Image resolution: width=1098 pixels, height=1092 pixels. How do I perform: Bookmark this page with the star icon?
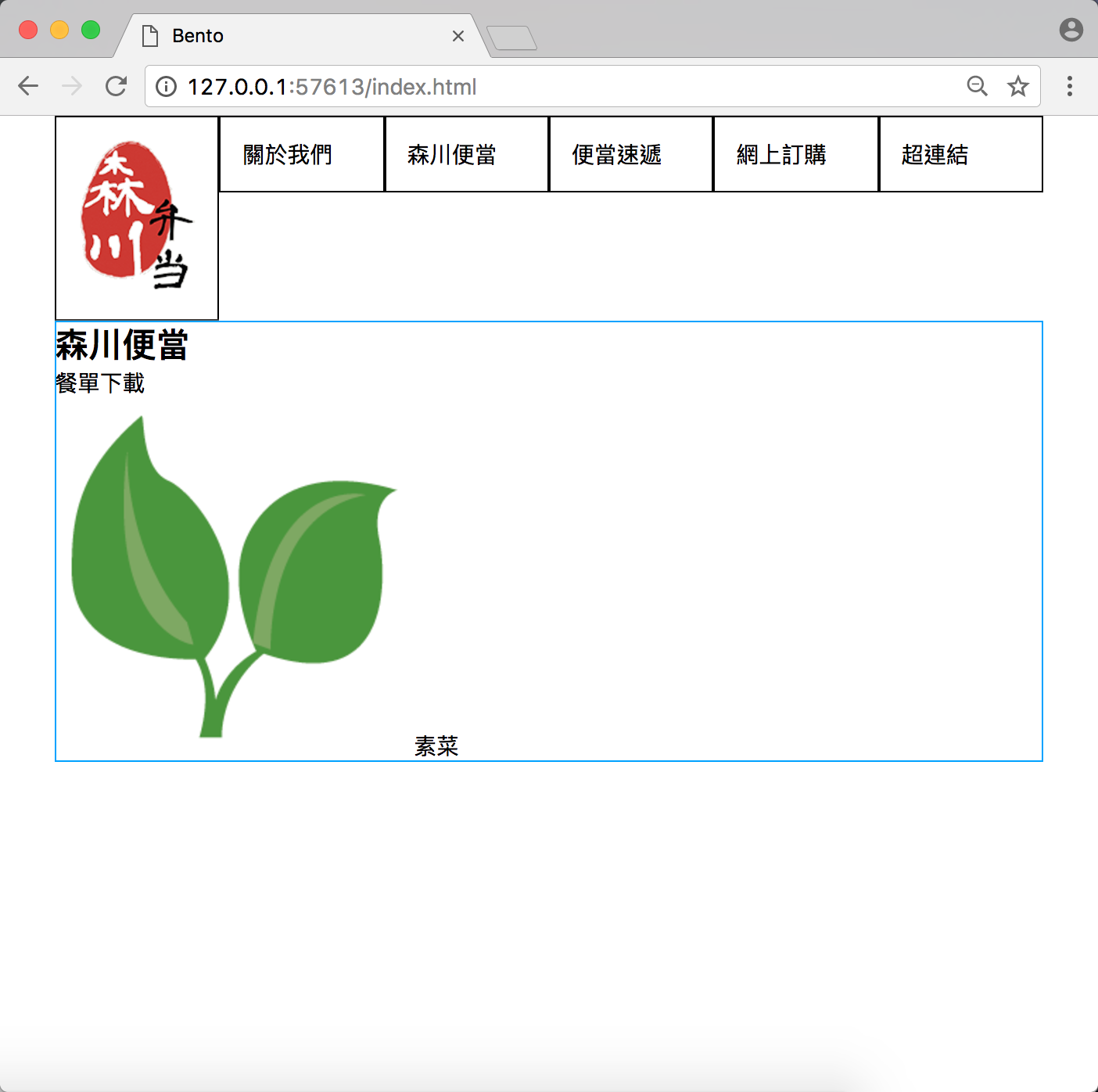tap(1017, 86)
